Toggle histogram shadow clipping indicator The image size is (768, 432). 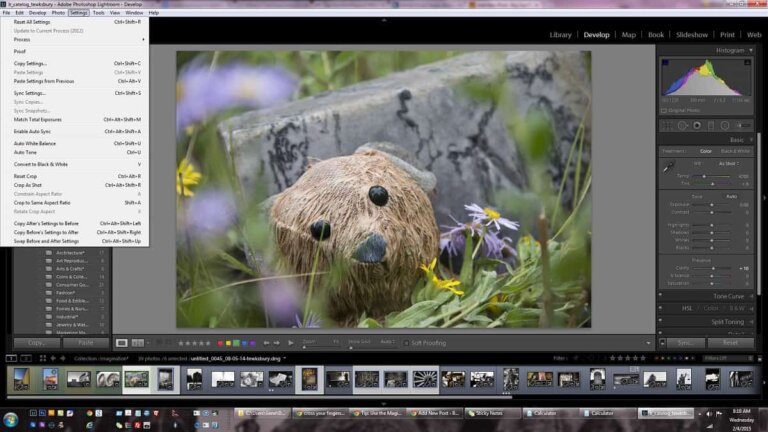click(x=665, y=62)
